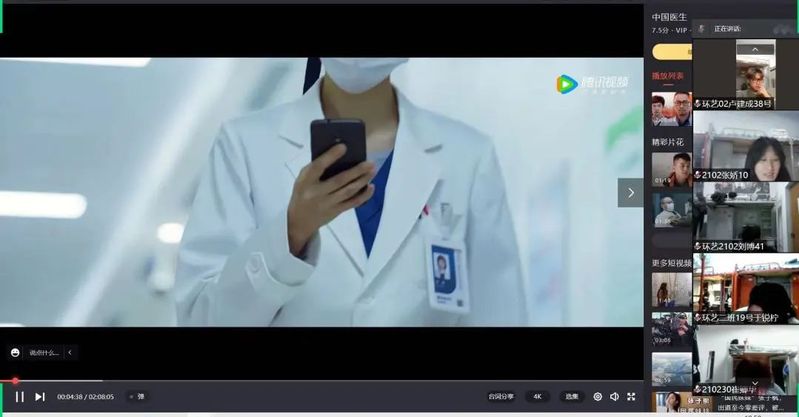Click the 台词分享 button

(500, 397)
